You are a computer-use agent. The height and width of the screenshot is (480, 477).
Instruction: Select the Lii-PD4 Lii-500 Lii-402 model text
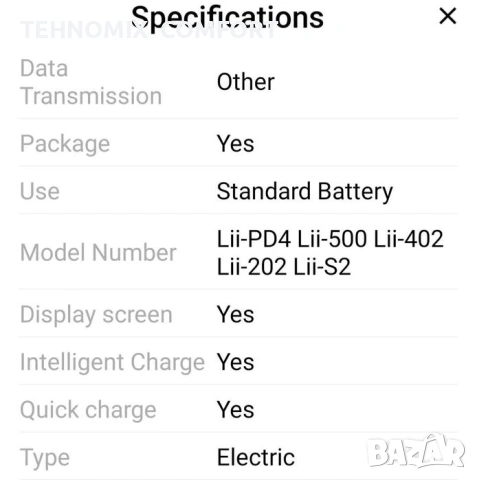click(330, 239)
